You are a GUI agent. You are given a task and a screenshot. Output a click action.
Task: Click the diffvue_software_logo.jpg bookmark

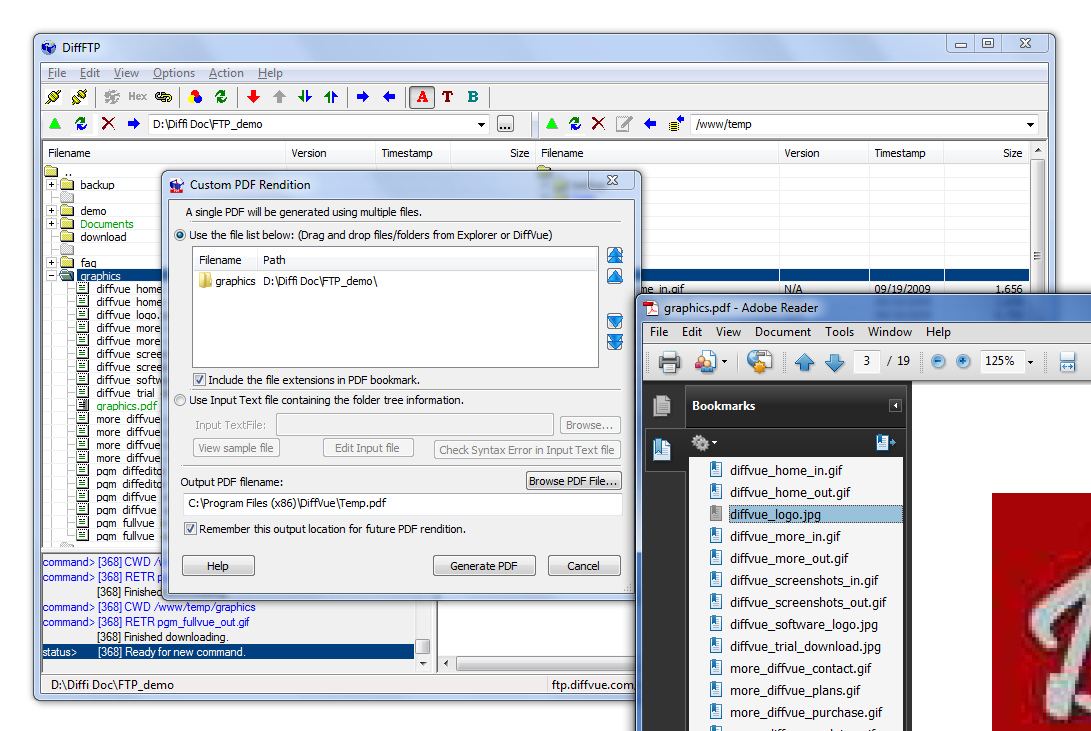pos(804,624)
